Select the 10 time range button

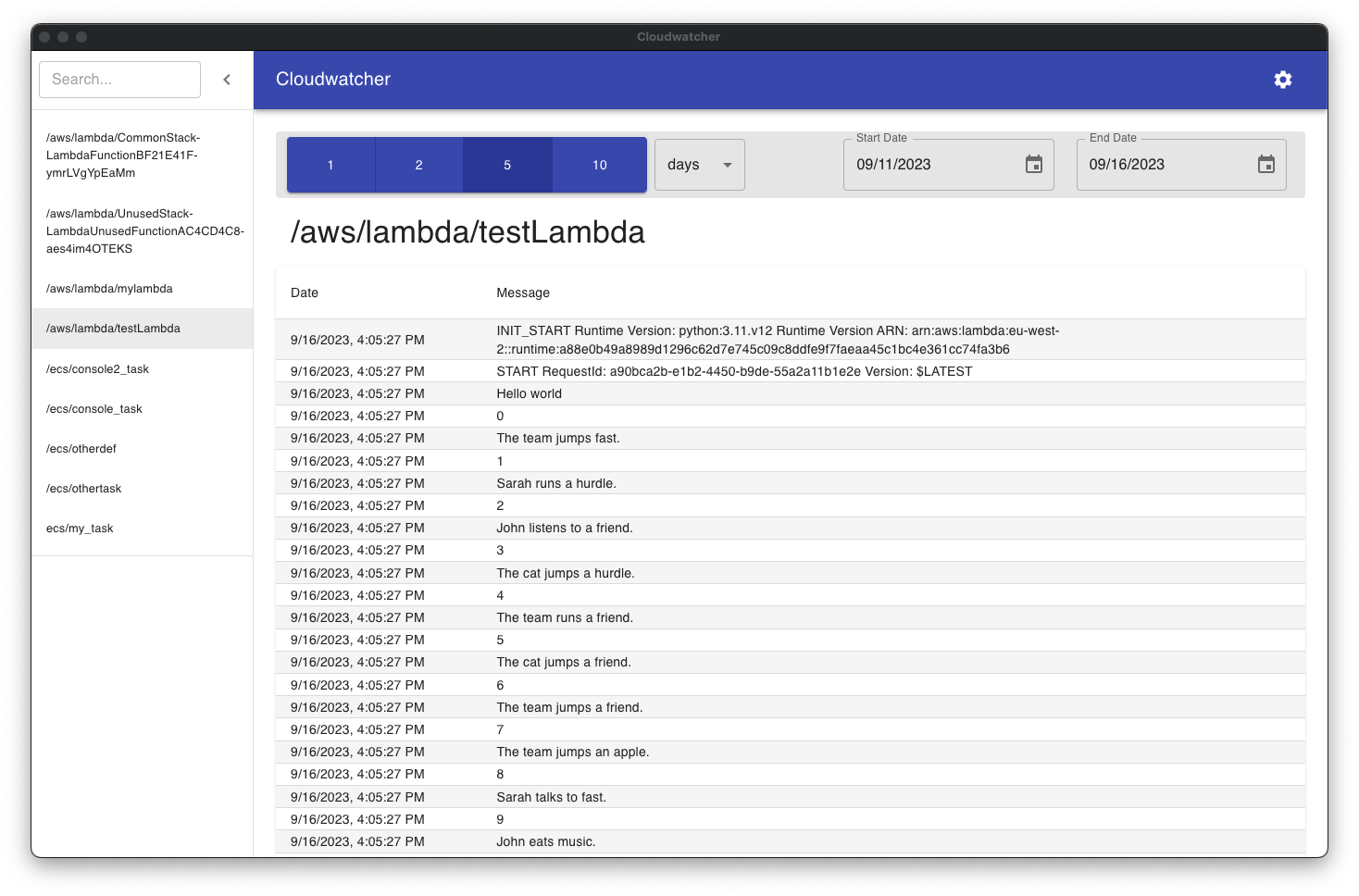click(x=600, y=165)
